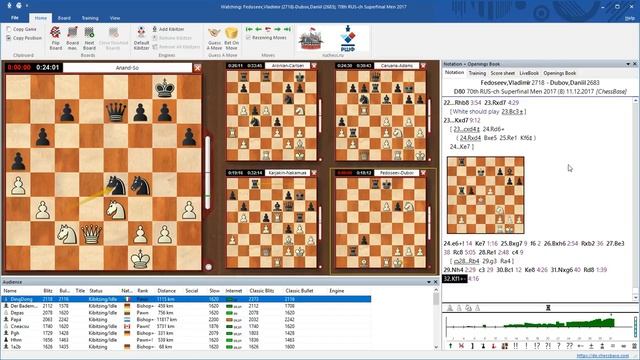Viewport: 640px width, 360px height.
Task: Click the diagram board in notation
Action: click(486, 195)
